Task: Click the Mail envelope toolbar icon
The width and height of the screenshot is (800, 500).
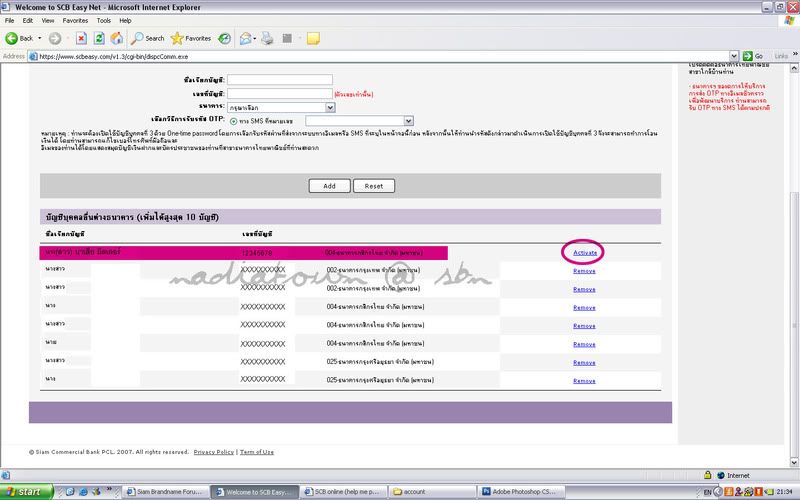Action: 246,38
